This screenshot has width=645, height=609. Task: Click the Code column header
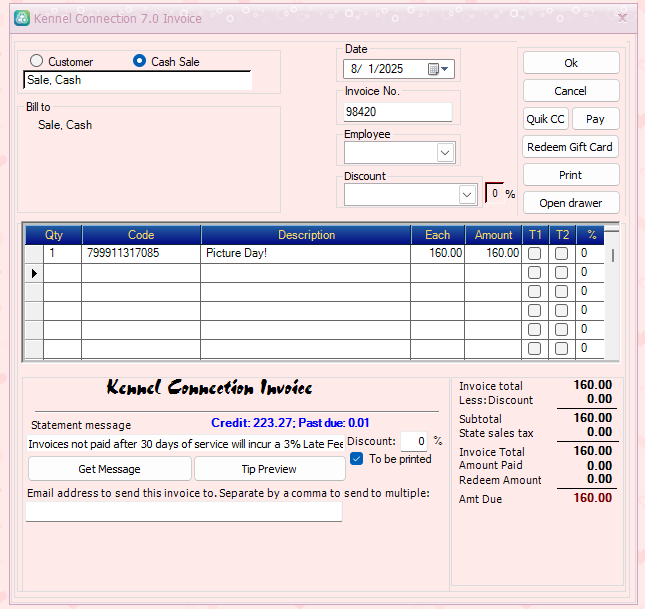(x=141, y=235)
